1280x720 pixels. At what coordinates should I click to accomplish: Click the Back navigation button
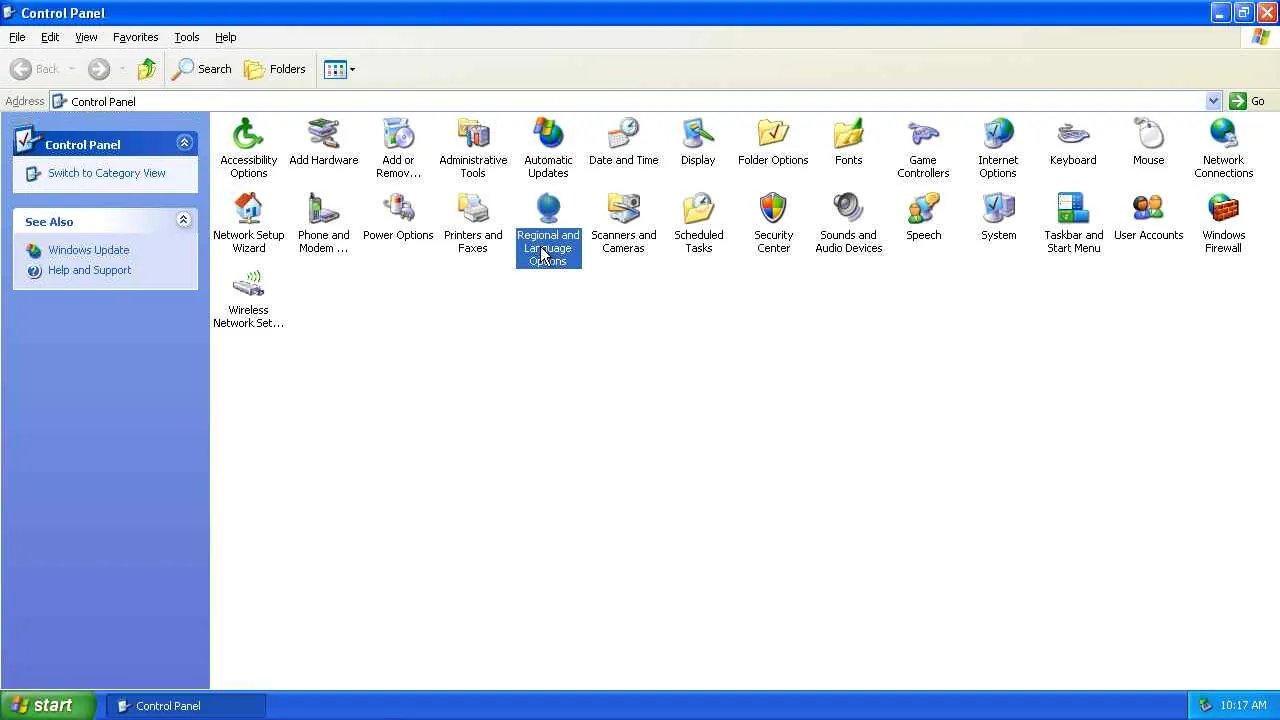tap(35, 69)
